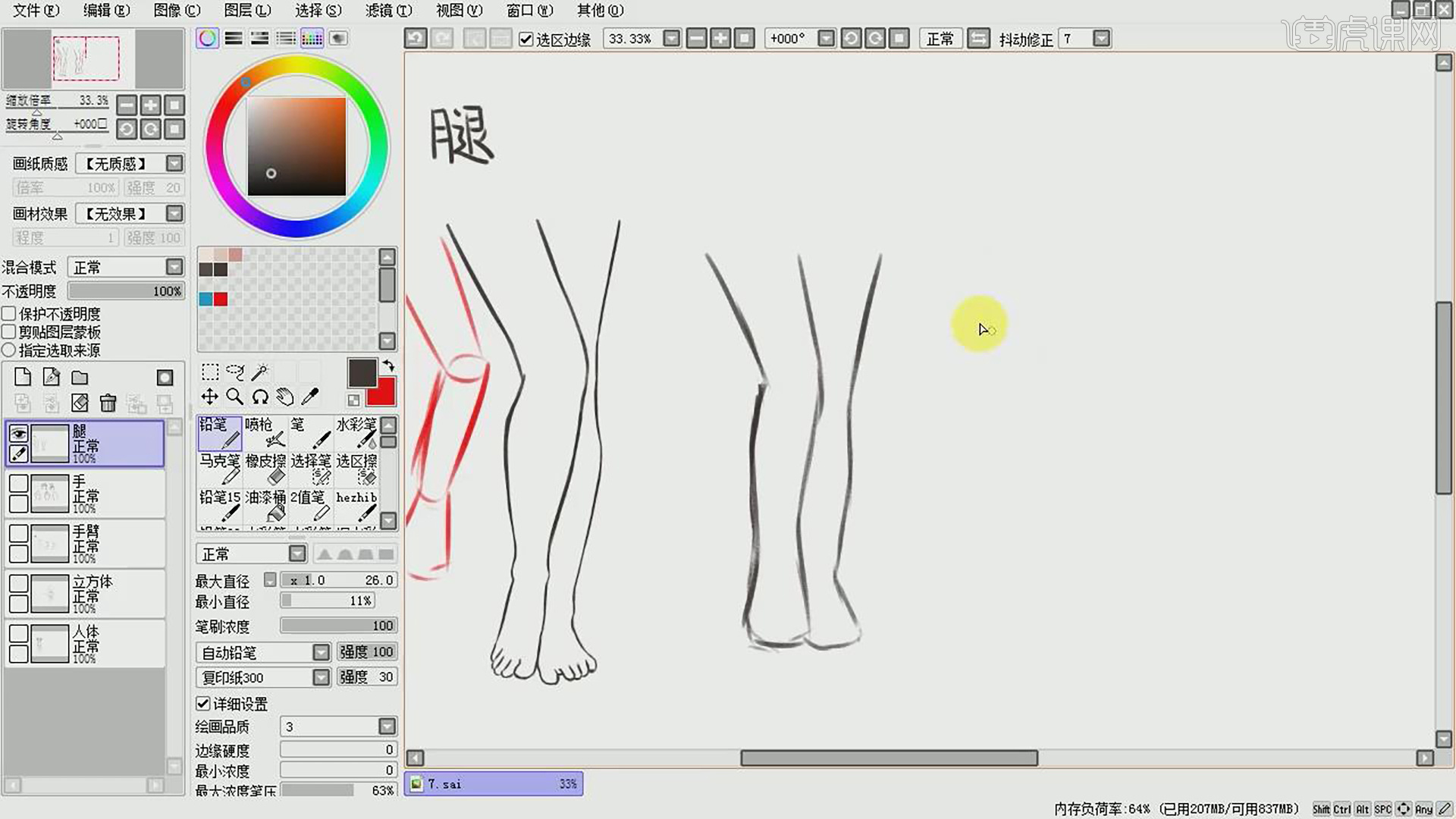Viewport: 1456px width, 819px height.
Task: Open the 图层 menu
Action: (x=247, y=11)
